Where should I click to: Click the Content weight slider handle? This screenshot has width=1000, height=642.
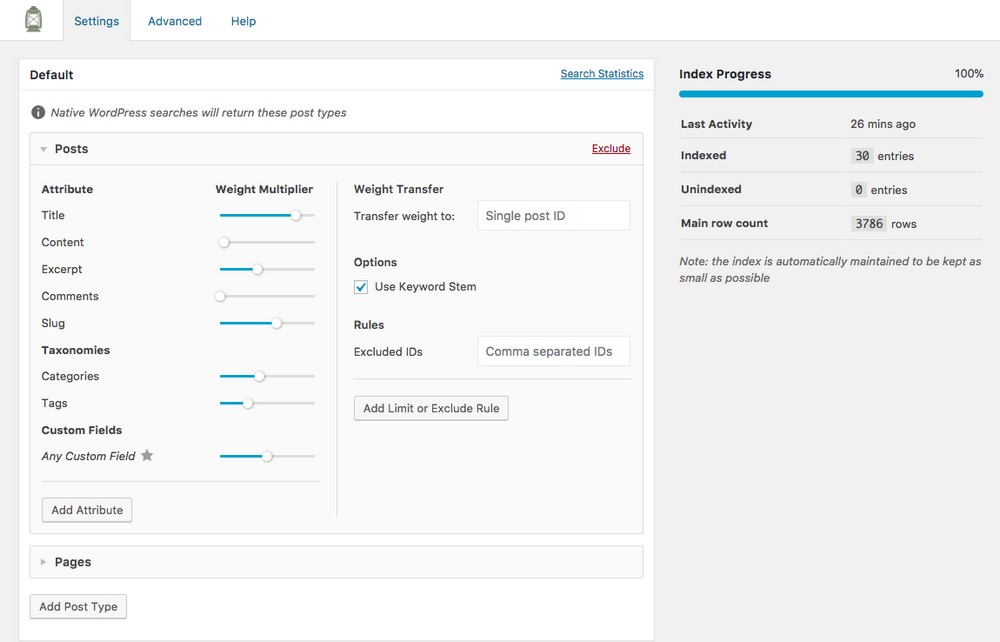coord(224,242)
